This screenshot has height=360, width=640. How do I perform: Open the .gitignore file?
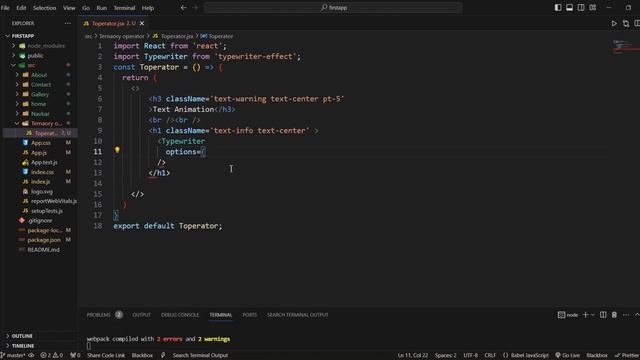[x=40, y=220]
